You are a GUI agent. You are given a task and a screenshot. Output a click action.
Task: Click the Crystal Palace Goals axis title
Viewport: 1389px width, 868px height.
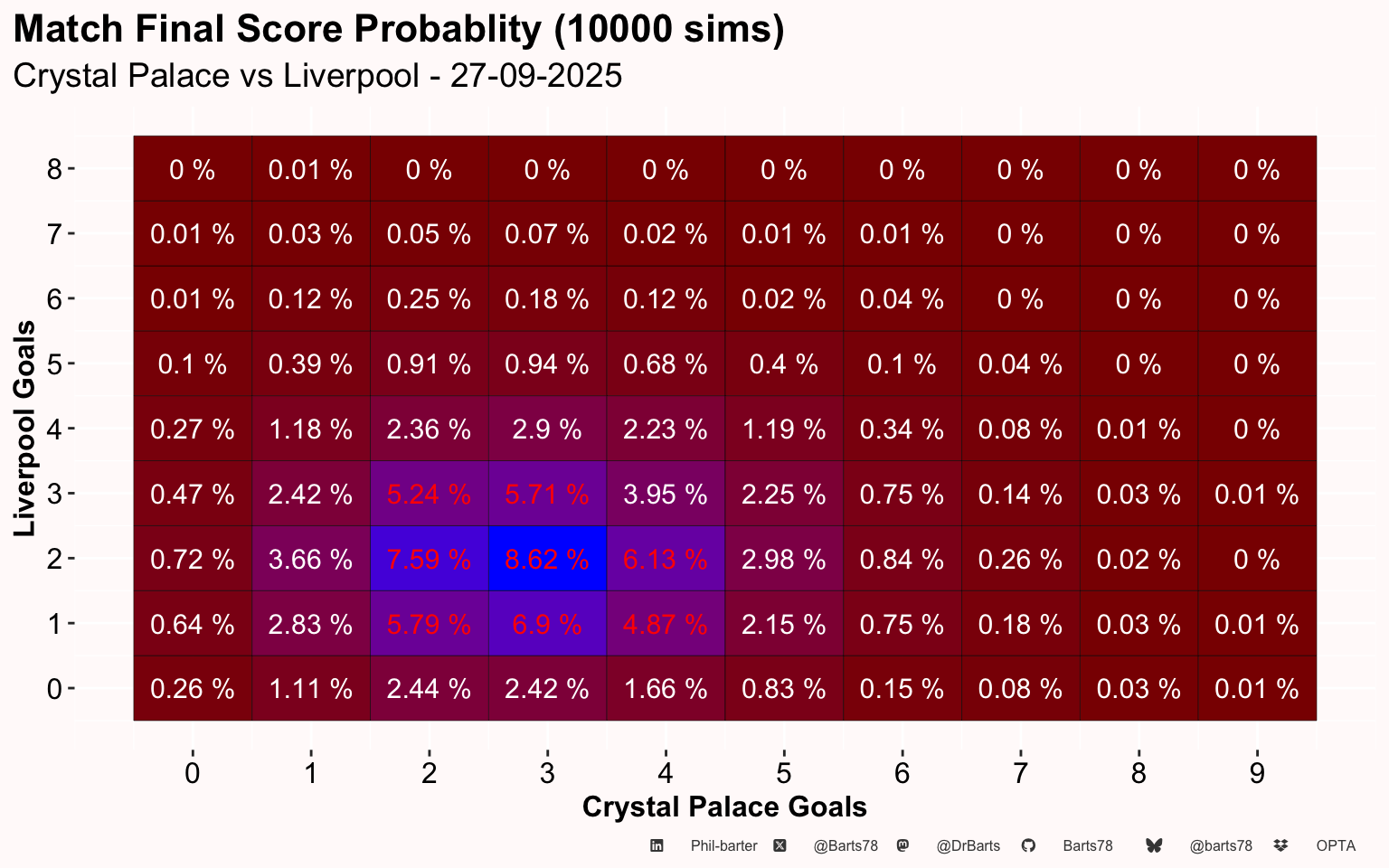click(x=724, y=807)
